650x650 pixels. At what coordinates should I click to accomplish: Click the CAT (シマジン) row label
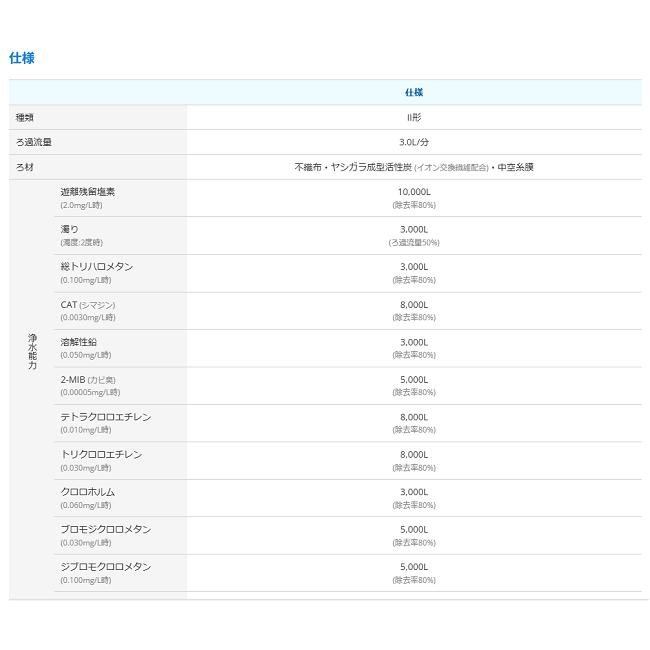pyautogui.click(x=88, y=305)
